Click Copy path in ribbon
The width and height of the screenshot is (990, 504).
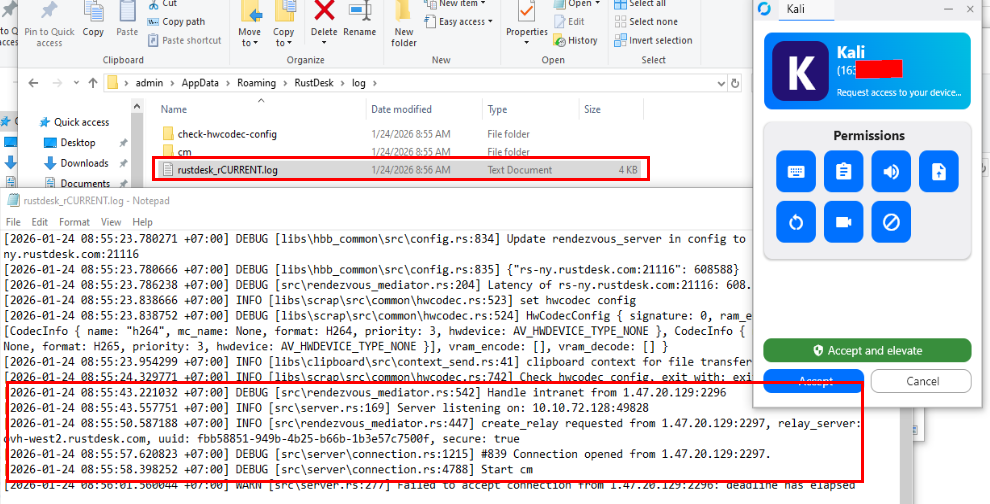[176, 21]
